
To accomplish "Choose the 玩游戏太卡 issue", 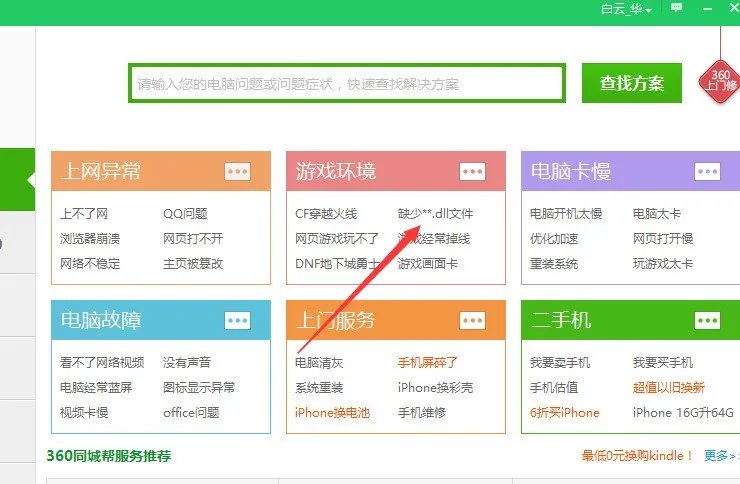I will 663,264.
